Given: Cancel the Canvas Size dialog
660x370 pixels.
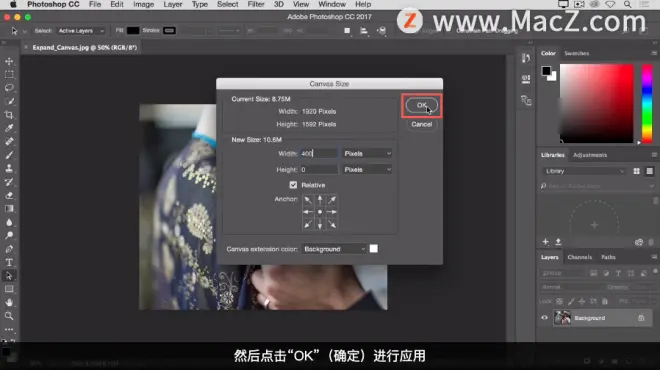Looking at the screenshot, I should (421, 125).
